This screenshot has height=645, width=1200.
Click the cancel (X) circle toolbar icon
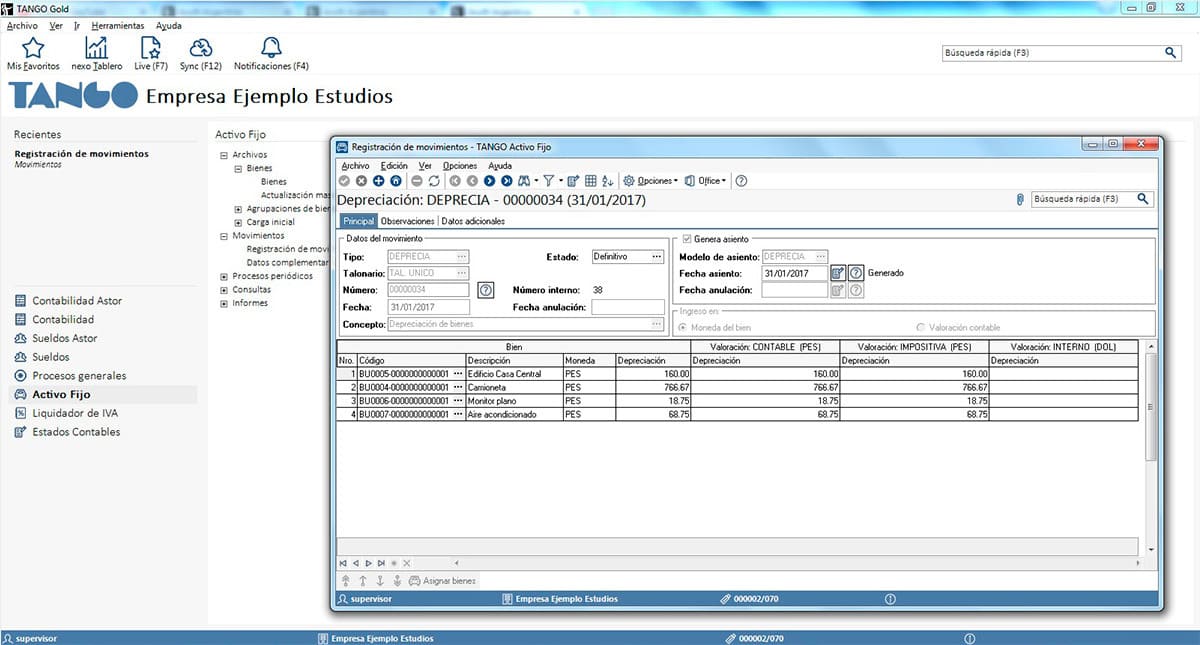click(361, 181)
